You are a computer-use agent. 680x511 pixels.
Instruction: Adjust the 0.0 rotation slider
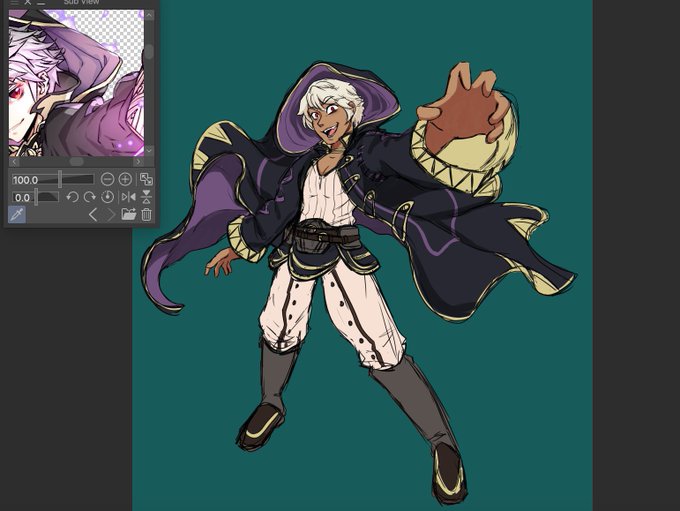pos(35,197)
